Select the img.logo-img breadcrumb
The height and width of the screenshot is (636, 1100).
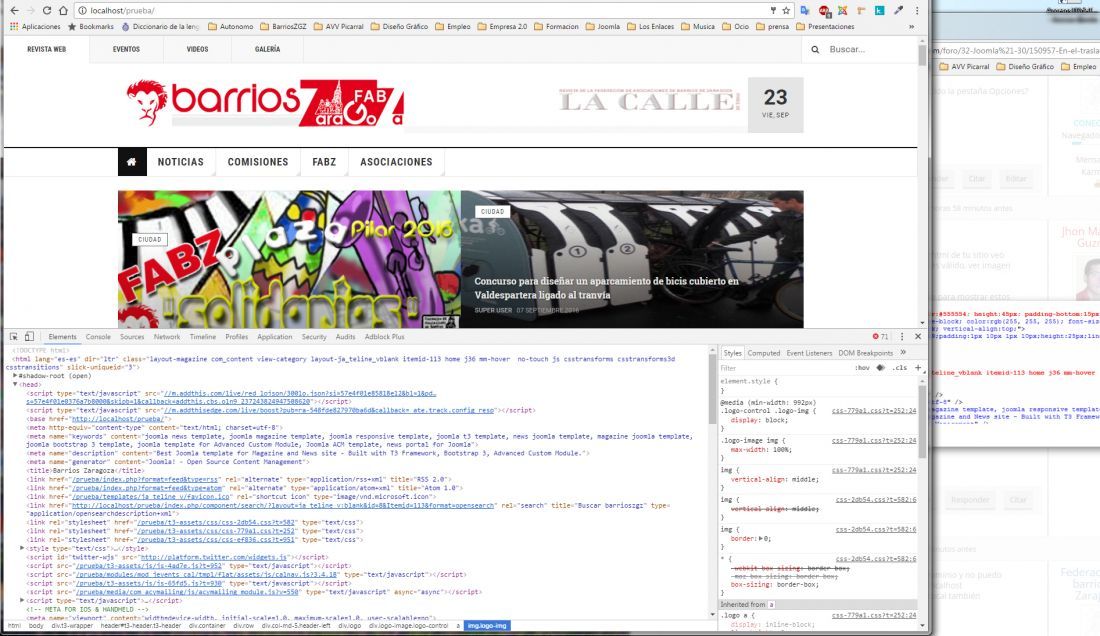point(487,625)
